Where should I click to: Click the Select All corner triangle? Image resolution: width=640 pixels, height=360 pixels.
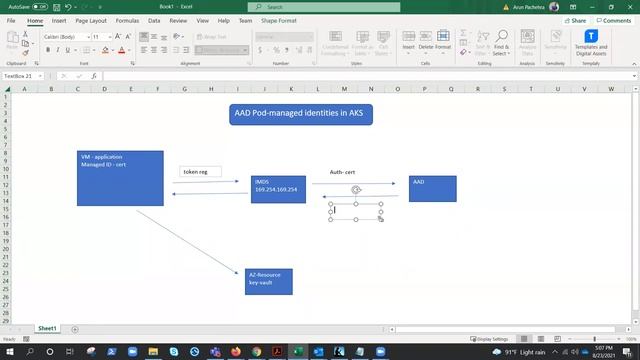pos(7,89)
